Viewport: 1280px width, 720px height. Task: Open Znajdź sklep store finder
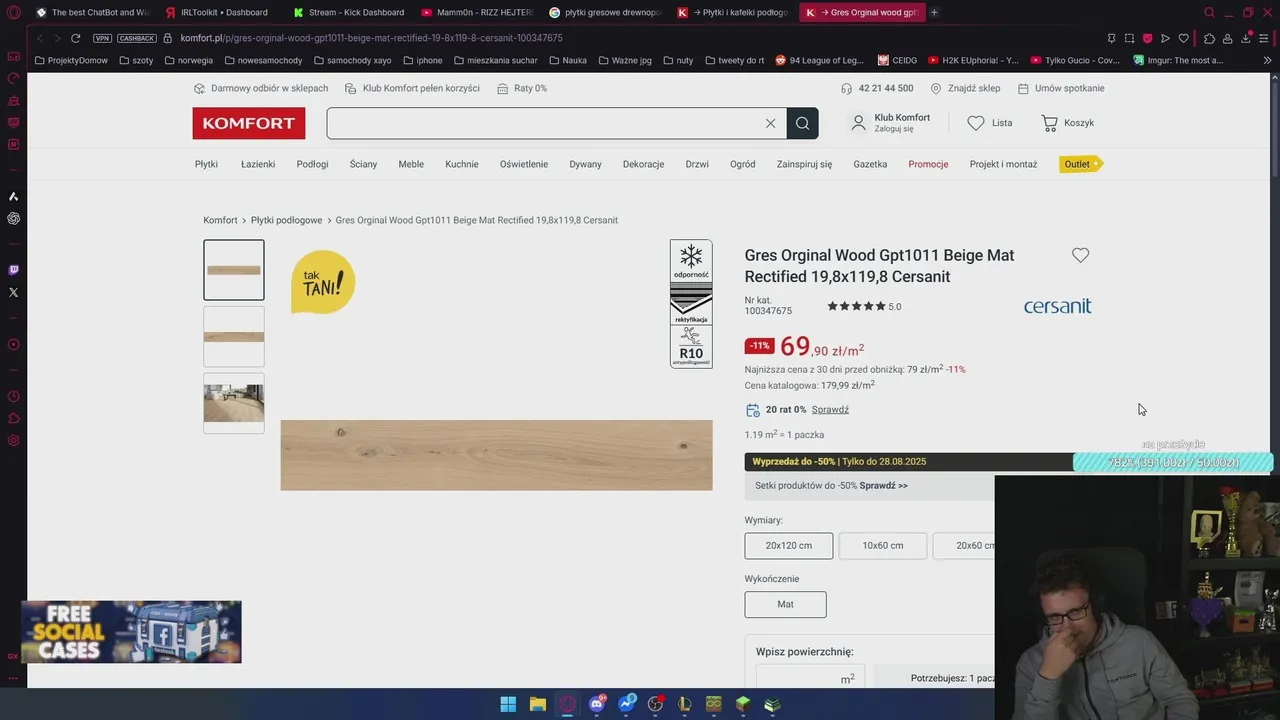click(965, 88)
